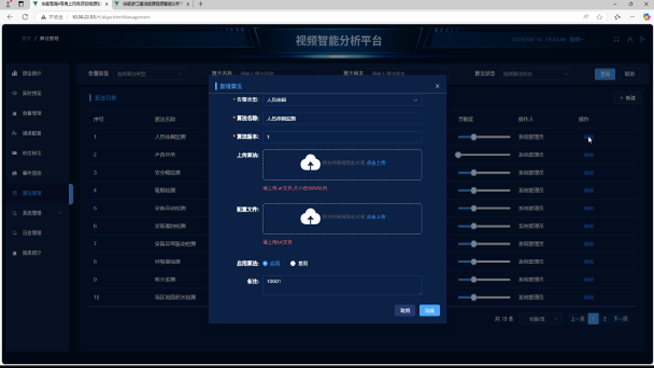Click the 综合统计 bar chart sidebar icon
Viewport: 654px width, 368px height.
tap(15, 73)
